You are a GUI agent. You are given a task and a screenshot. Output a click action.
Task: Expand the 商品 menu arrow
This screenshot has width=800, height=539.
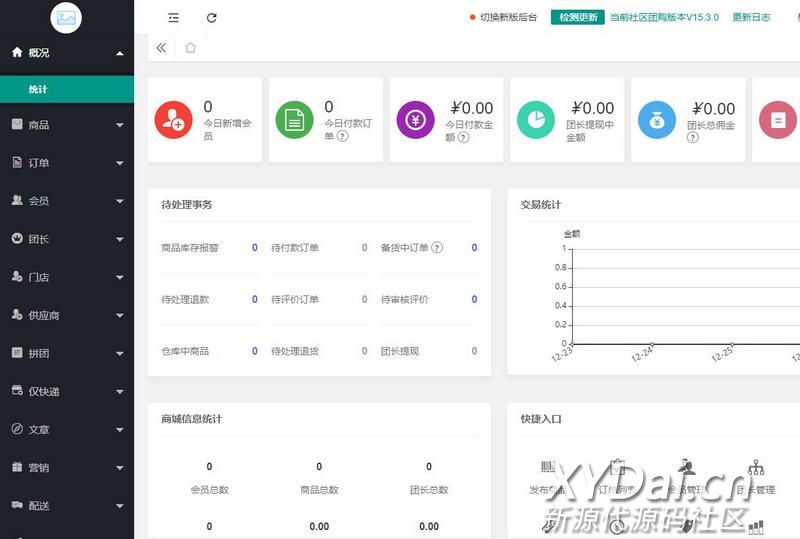(120, 125)
